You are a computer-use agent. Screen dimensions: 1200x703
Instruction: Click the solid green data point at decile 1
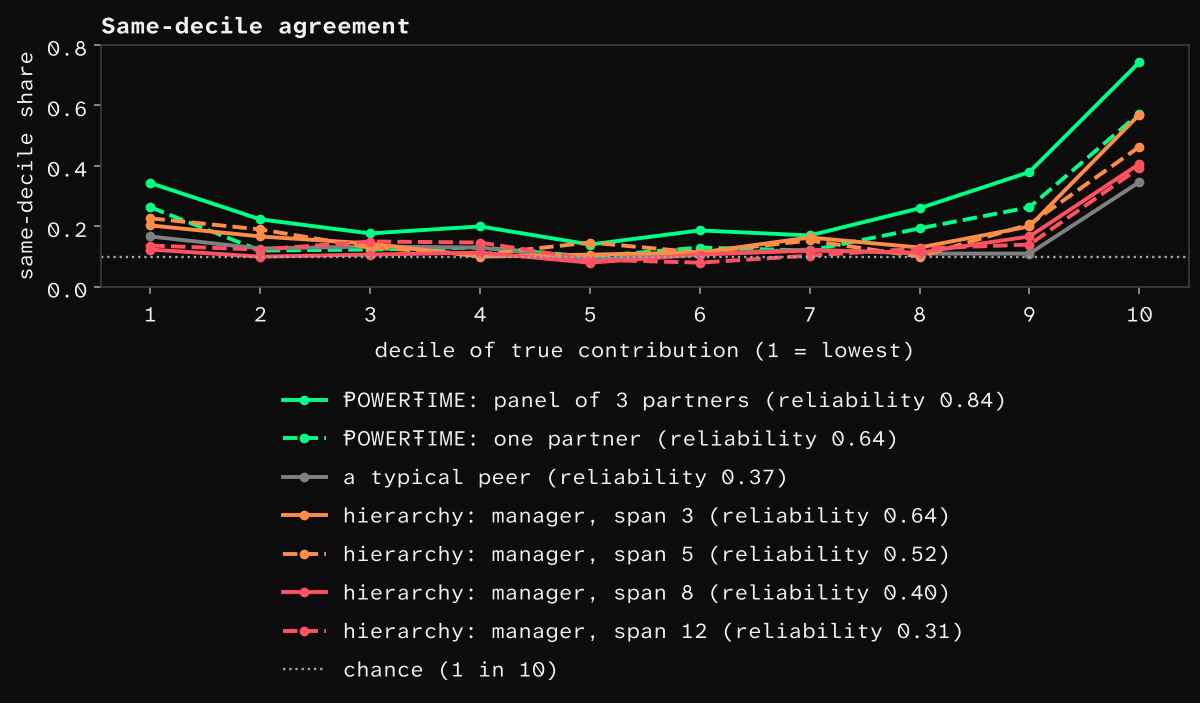(150, 183)
